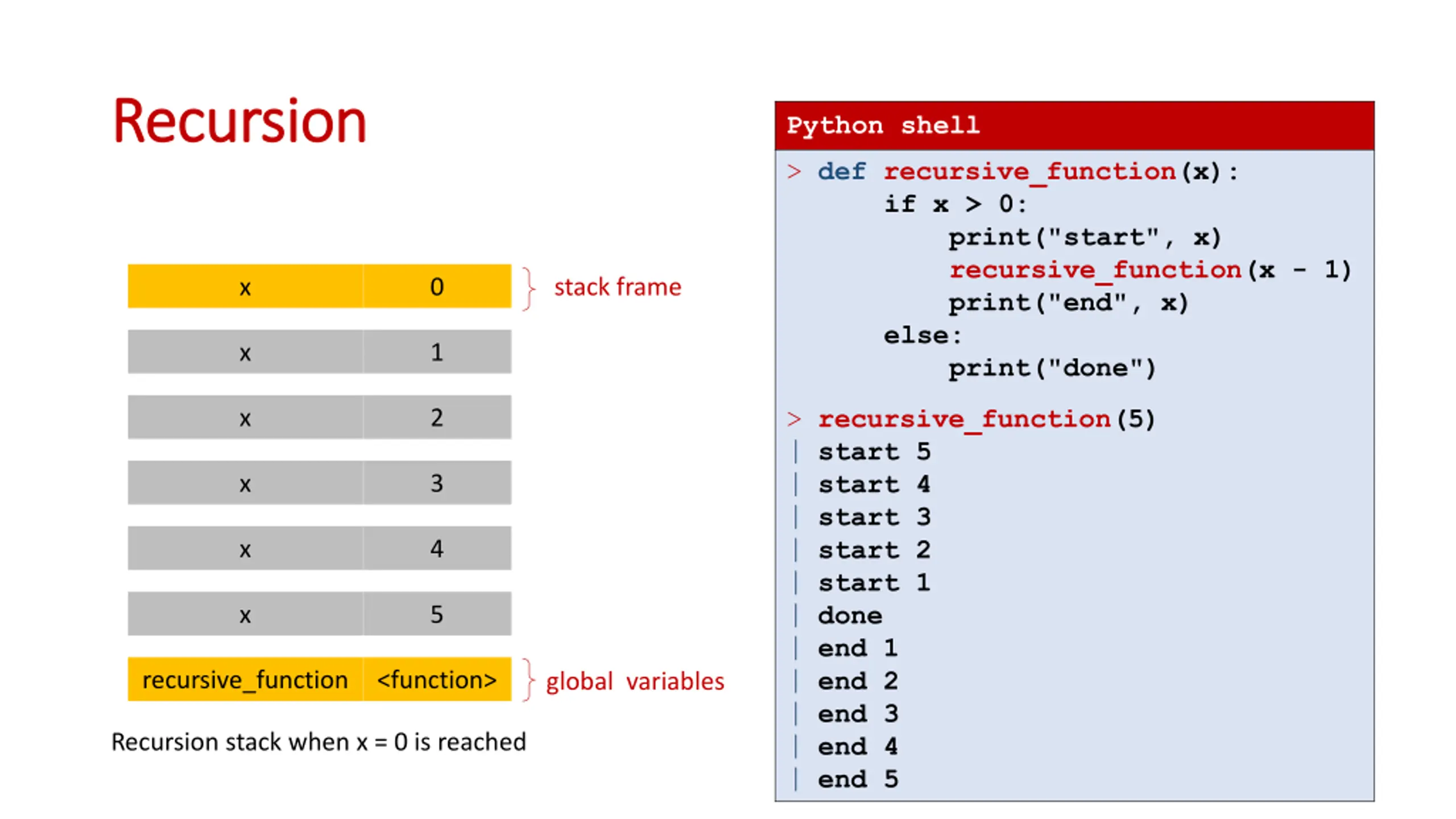Click the "end 3" output line
This screenshot has height=819, width=1456.
[858, 714]
